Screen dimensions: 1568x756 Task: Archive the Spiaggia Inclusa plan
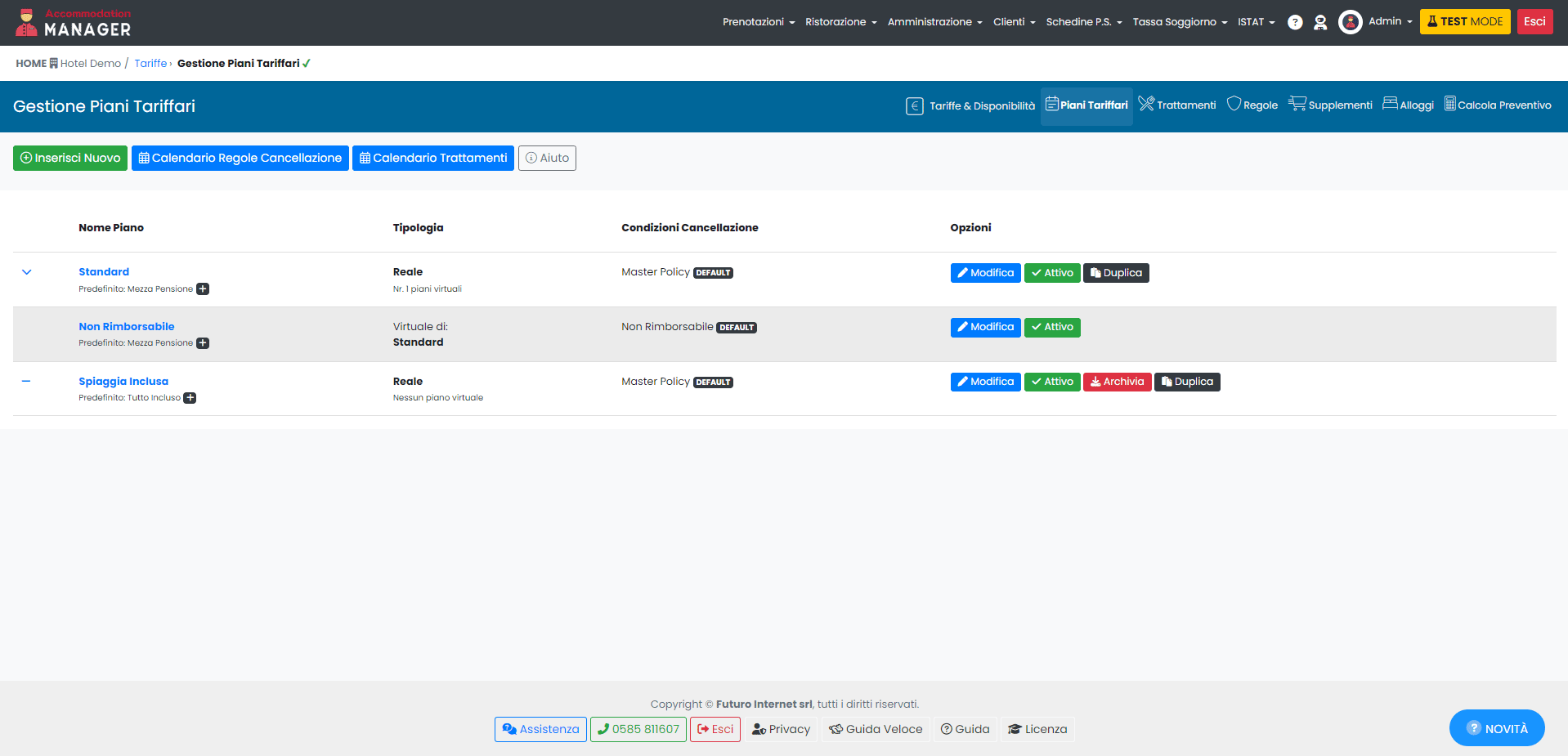pos(1117,382)
